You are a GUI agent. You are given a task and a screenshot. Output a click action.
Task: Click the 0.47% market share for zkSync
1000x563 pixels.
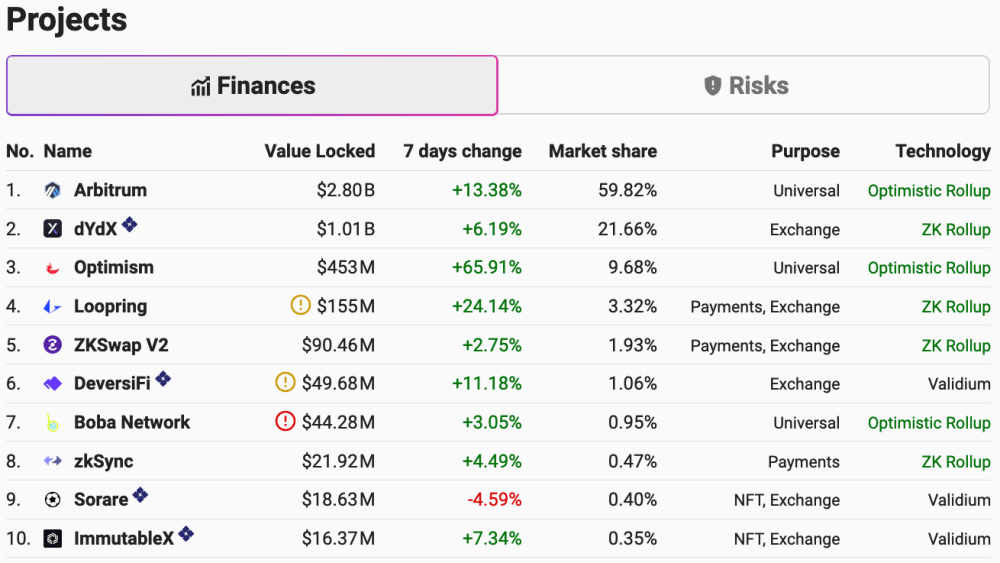pos(632,461)
